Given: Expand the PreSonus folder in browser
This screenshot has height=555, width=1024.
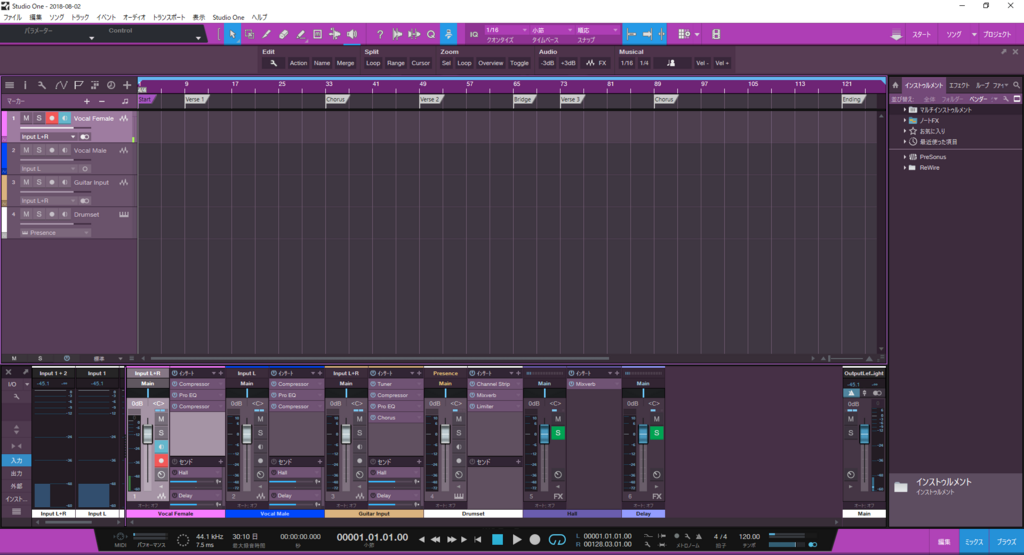Looking at the screenshot, I should tap(904, 157).
